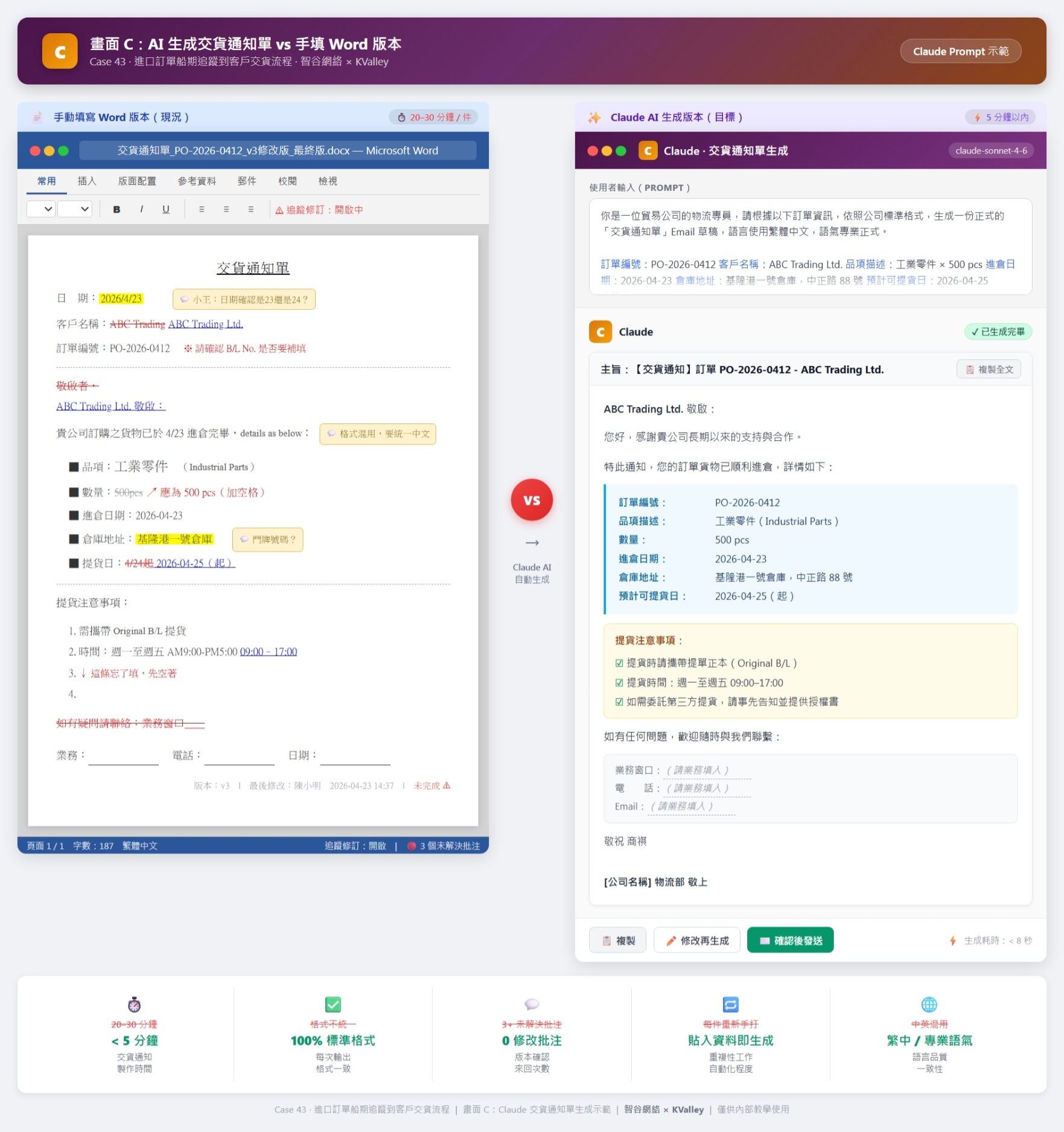1064x1132 pixels.
Task: Toggle checkbox 提貨時間：週一至週五
Action: [x=619, y=682]
